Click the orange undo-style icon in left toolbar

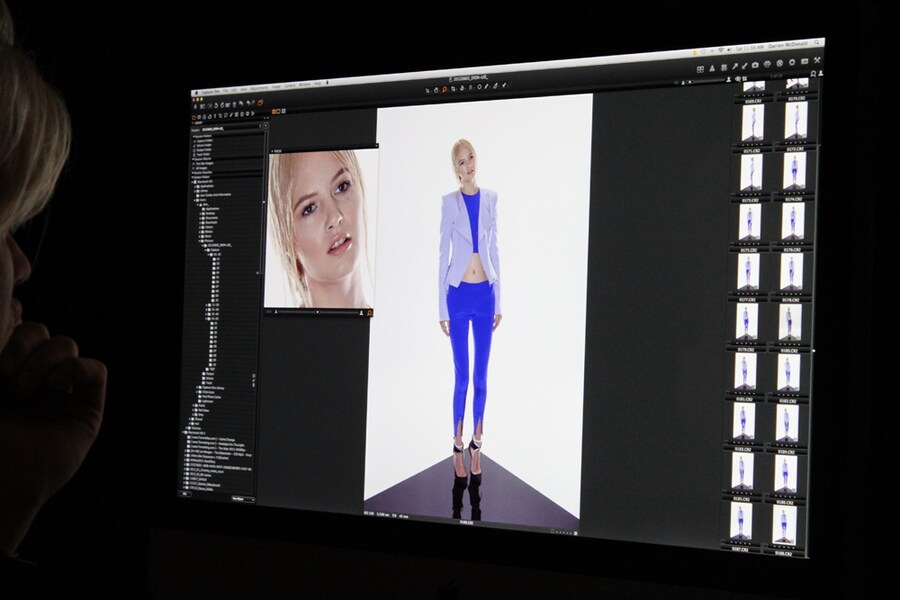pyautogui.click(x=261, y=102)
